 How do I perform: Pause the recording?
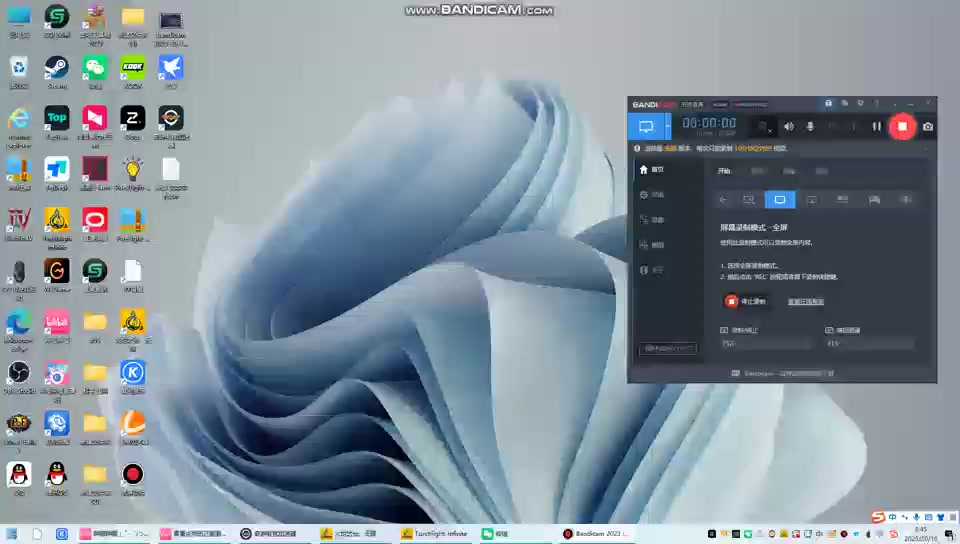(876, 126)
